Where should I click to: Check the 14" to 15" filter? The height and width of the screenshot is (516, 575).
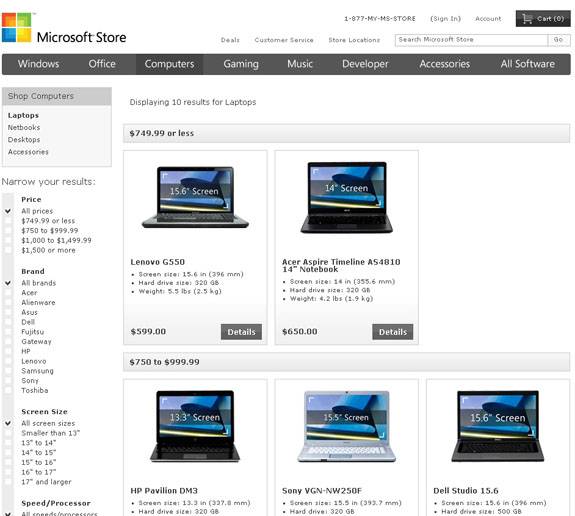point(8,453)
